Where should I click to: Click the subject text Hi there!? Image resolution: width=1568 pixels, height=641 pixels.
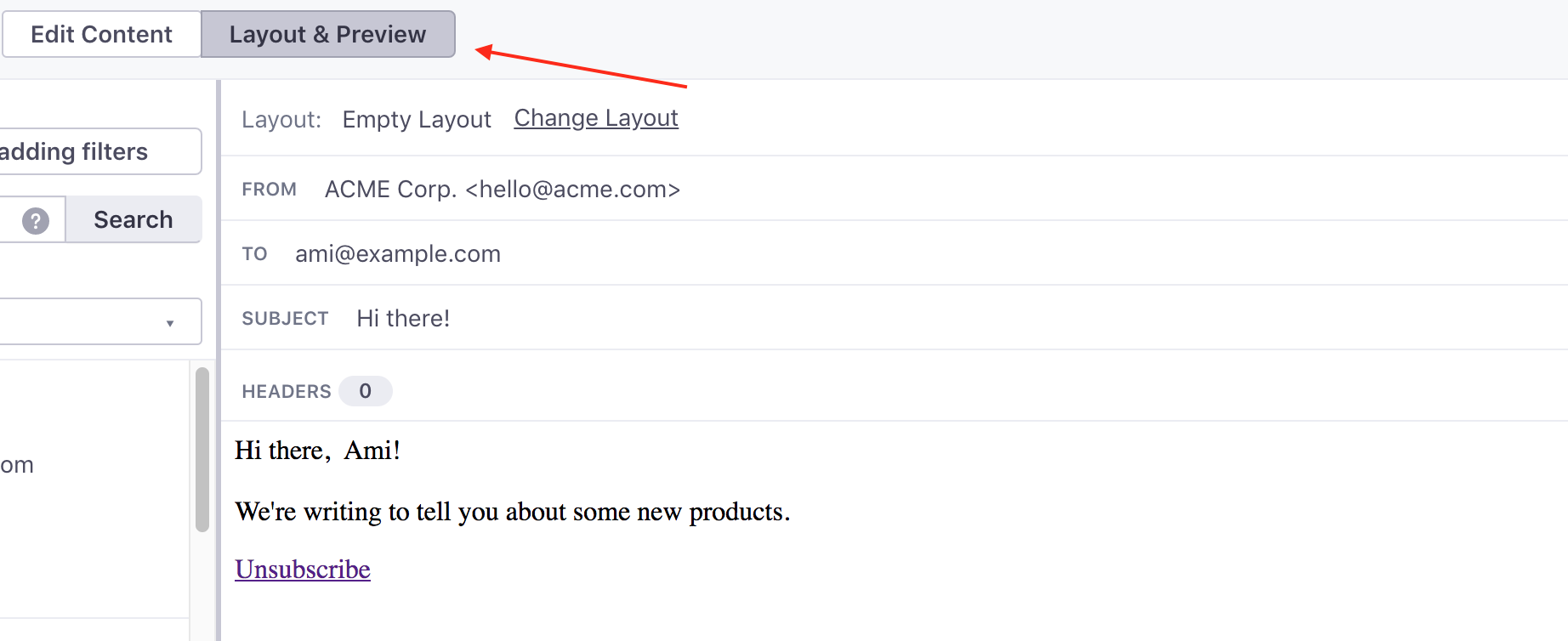coord(403,318)
